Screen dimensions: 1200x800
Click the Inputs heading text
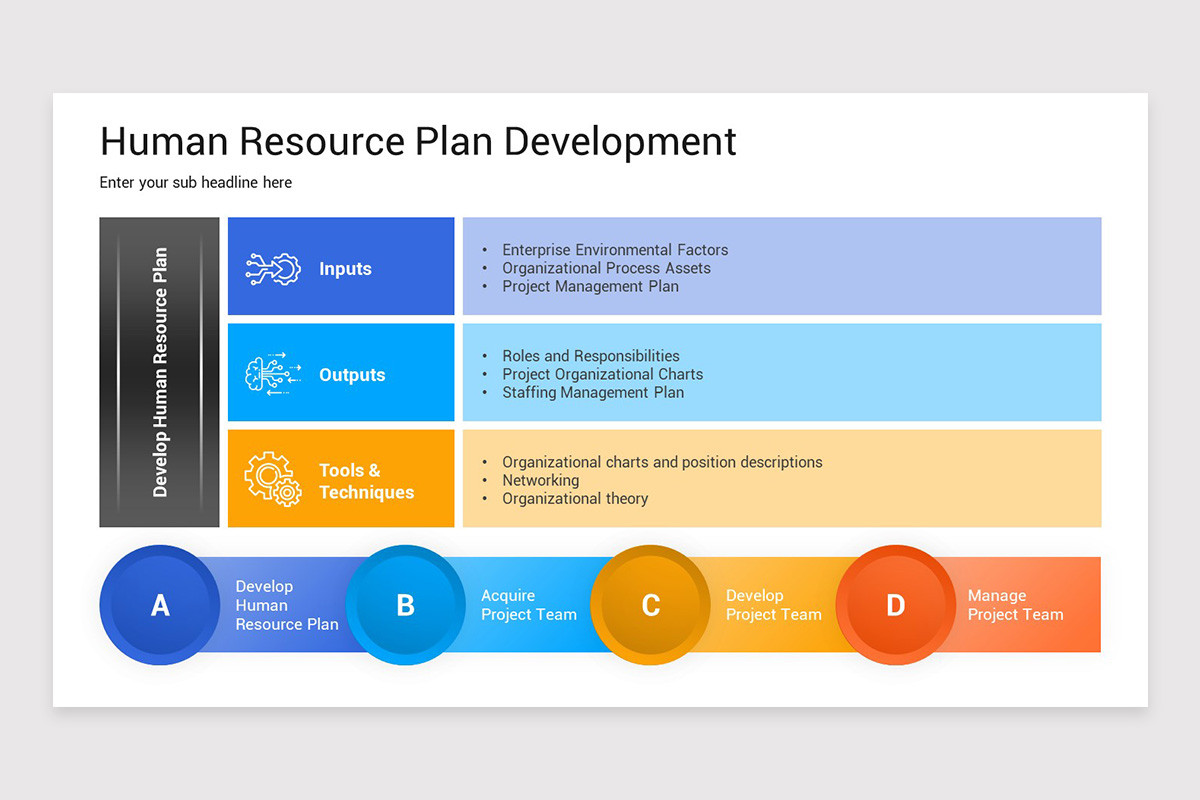coord(345,269)
